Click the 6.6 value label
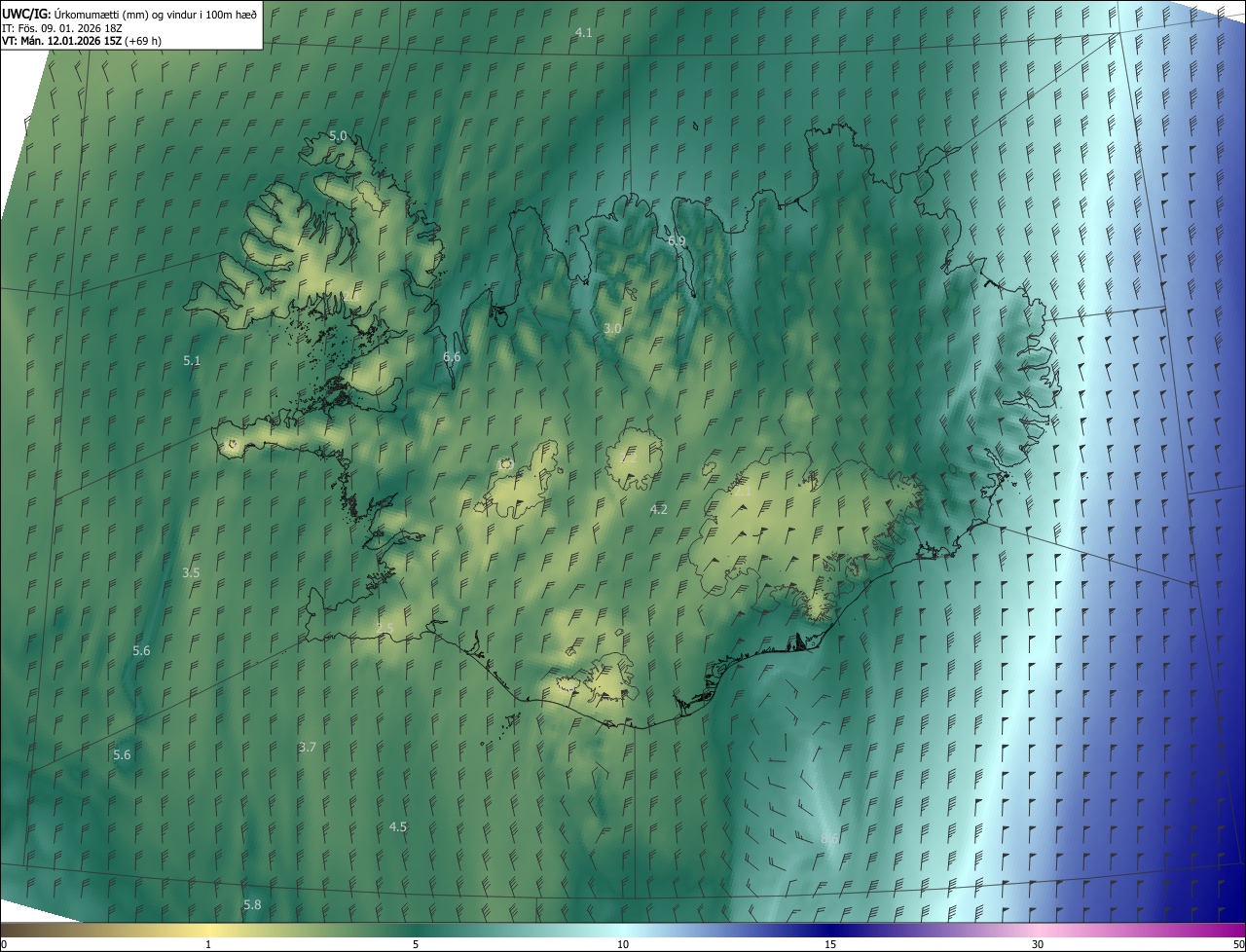 [x=452, y=357]
